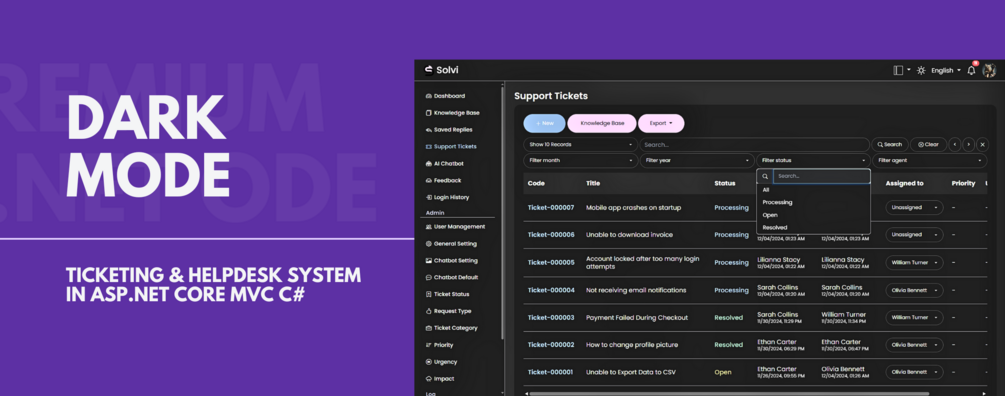
Task: Open the notifications bell icon
Action: tap(971, 70)
